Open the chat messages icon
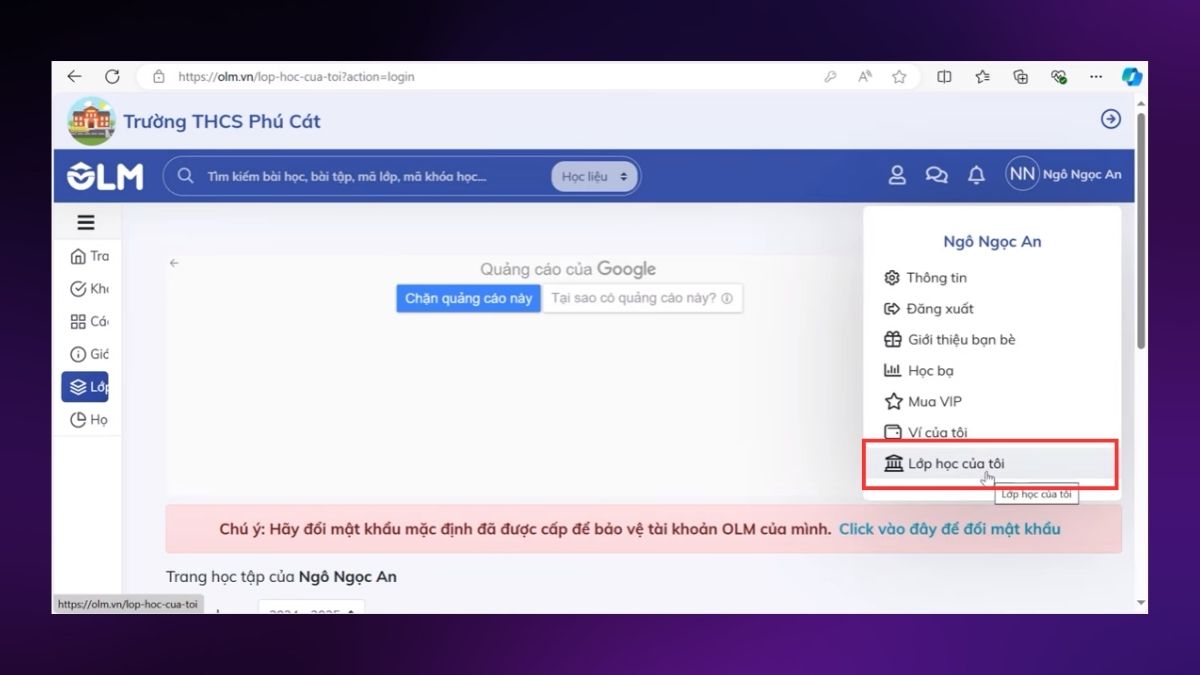 click(x=936, y=175)
